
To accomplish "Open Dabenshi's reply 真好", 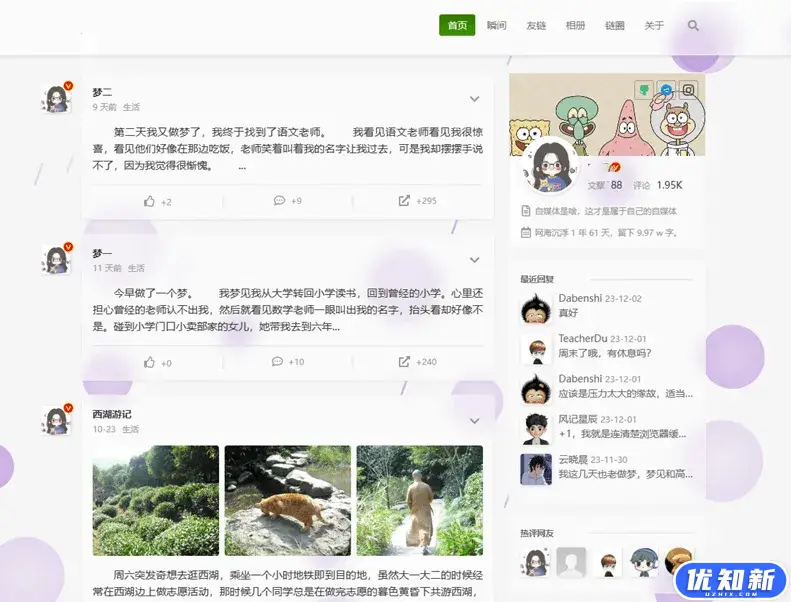I will coord(568,313).
